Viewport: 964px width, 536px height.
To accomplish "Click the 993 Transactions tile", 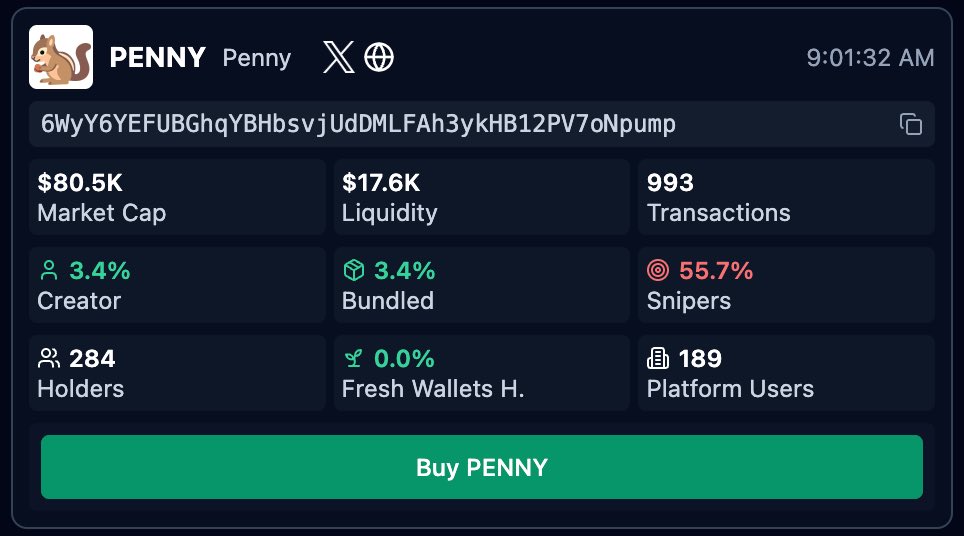I will tap(786, 197).
